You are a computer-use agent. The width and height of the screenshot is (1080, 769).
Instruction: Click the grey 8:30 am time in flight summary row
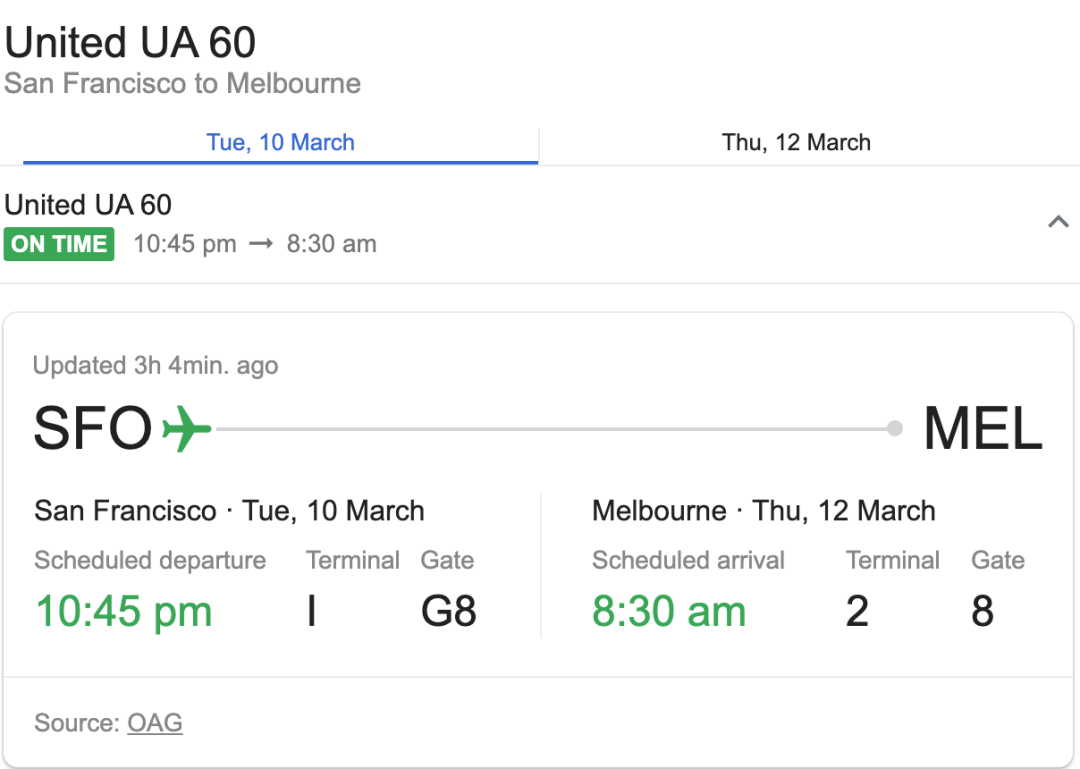332,244
